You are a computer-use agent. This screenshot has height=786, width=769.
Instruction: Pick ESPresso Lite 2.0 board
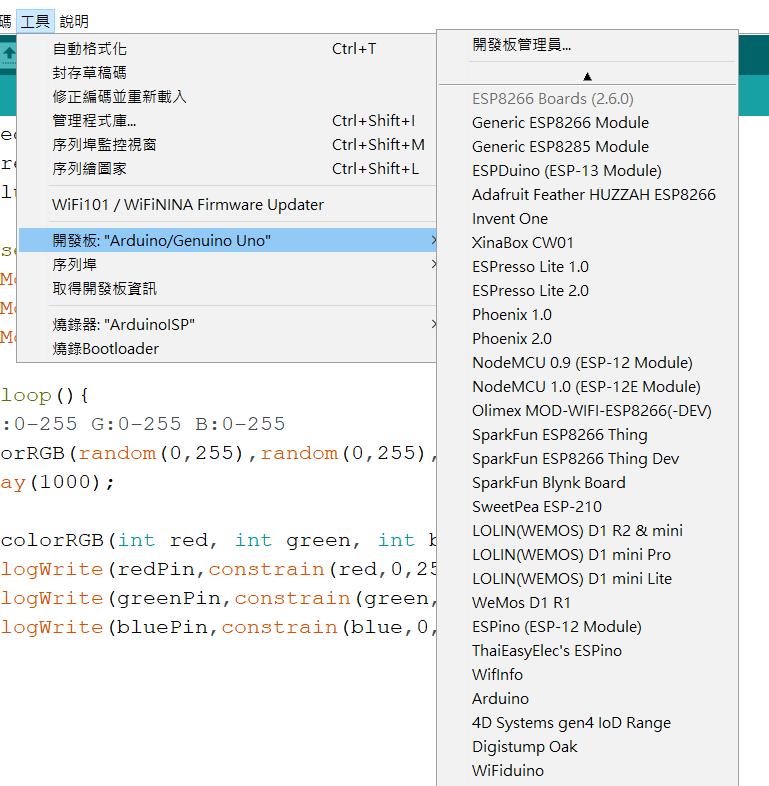tap(587, 291)
